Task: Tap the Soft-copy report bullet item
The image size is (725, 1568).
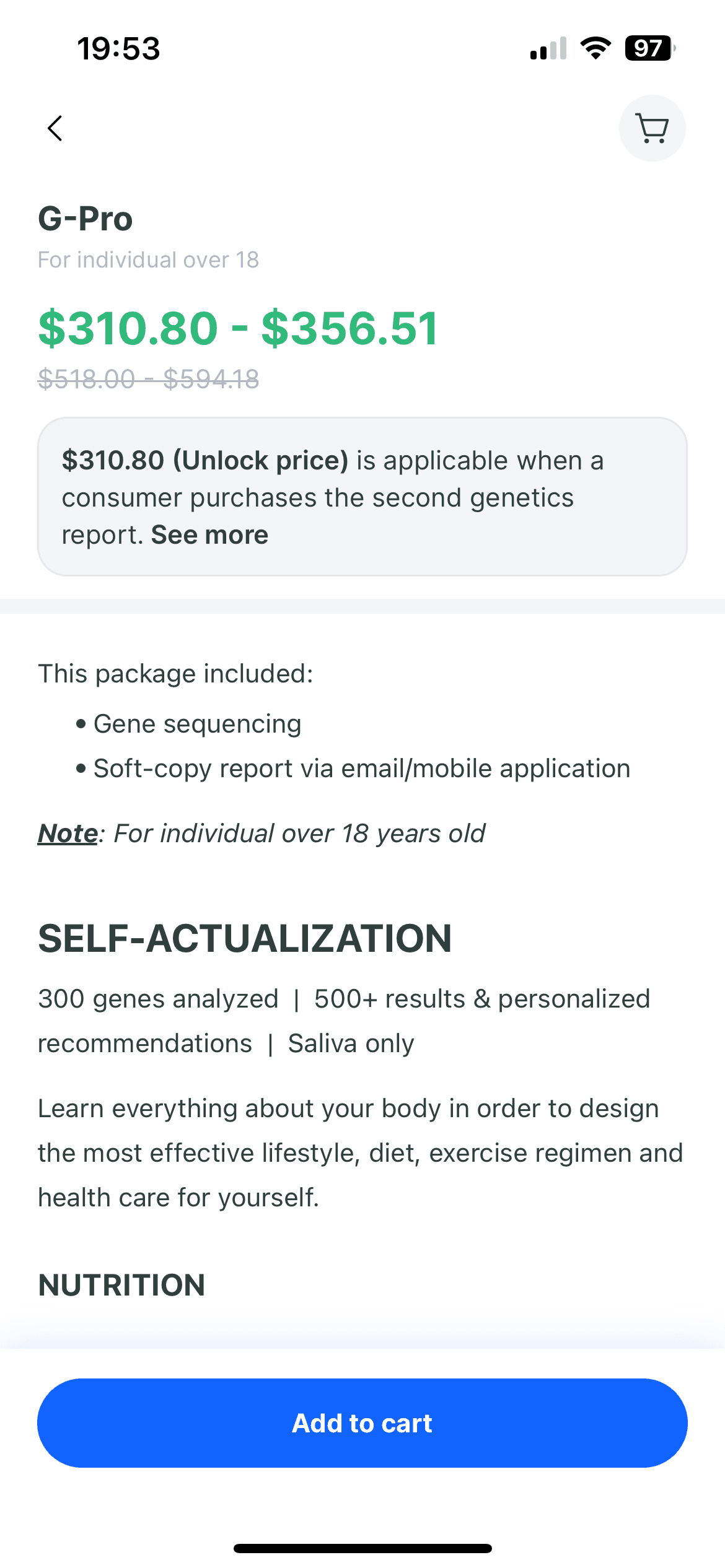Action: coord(361,769)
